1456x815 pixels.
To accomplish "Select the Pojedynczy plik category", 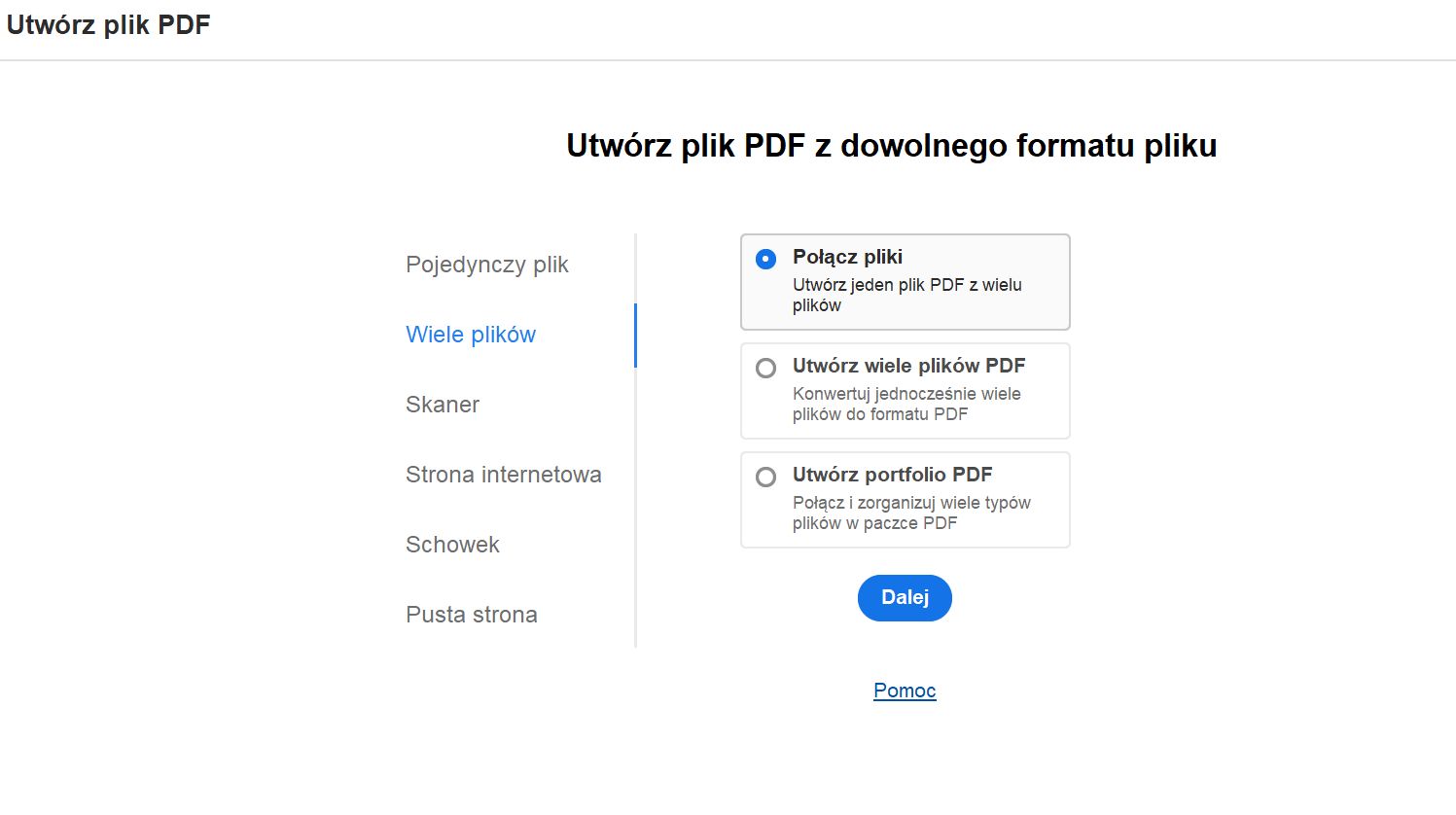I will [486, 264].
